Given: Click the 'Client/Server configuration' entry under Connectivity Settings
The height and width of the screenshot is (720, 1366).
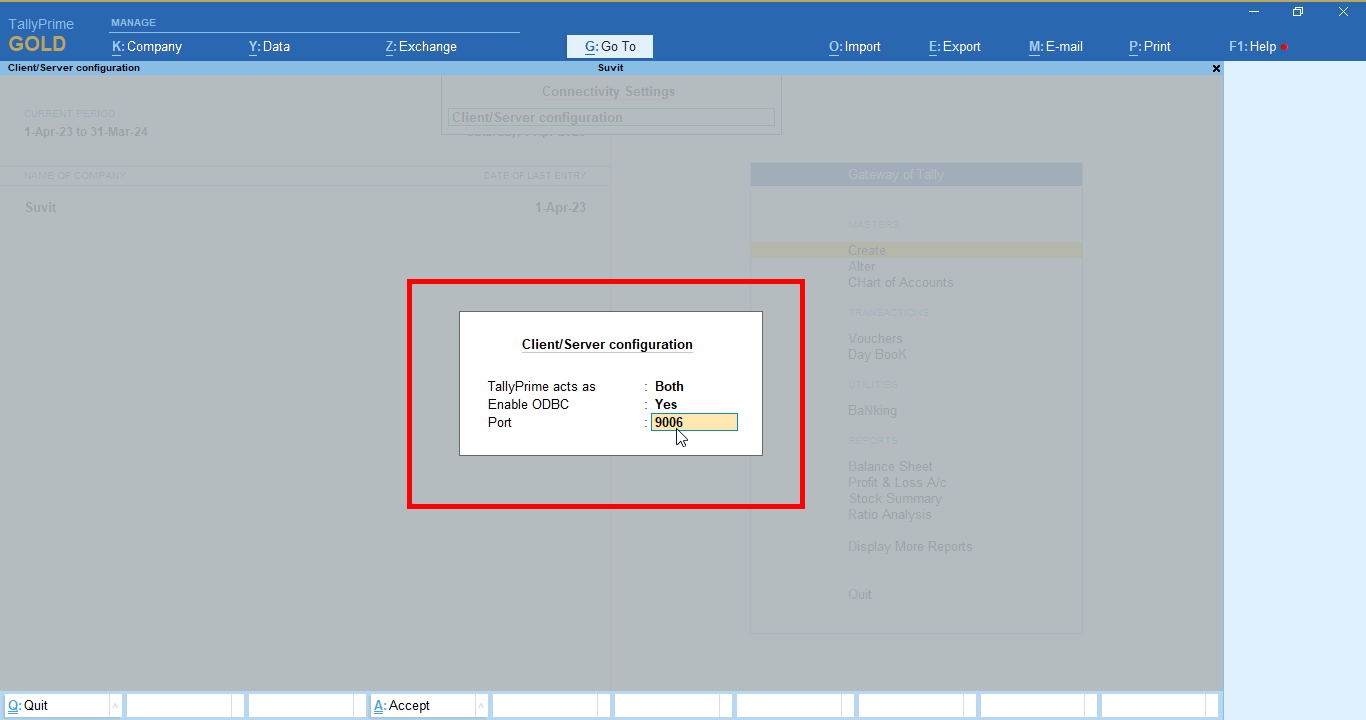Looking at the screenshot, I should click(x=611, y=117).
